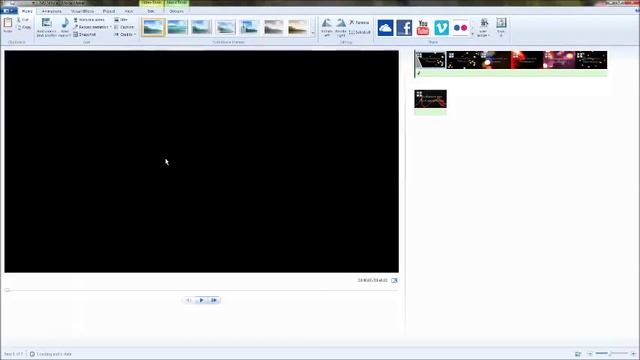Open the Edit tab under Video Tools
The height and width of the screenshot is (360, 640).
[151, 11]
